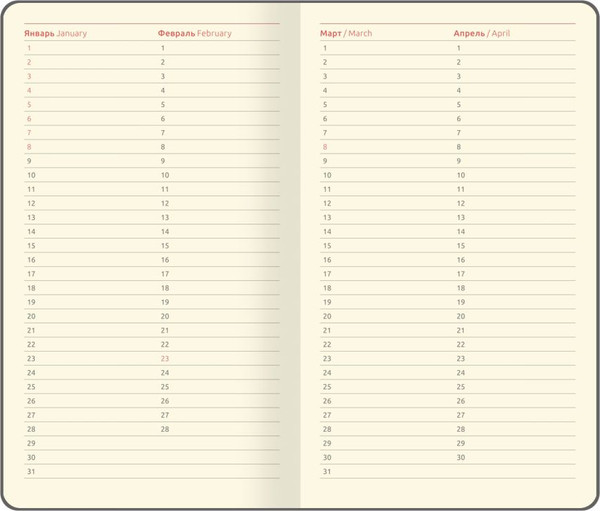This screenshot has height=511, width=600.
Task: Click the writing line beside March 25
Action: (x=390, y=387)
